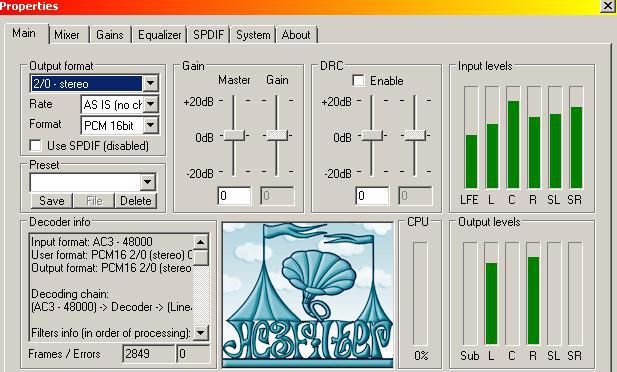
Task: Click the C input level meter
Action: [x=513, y=137]
